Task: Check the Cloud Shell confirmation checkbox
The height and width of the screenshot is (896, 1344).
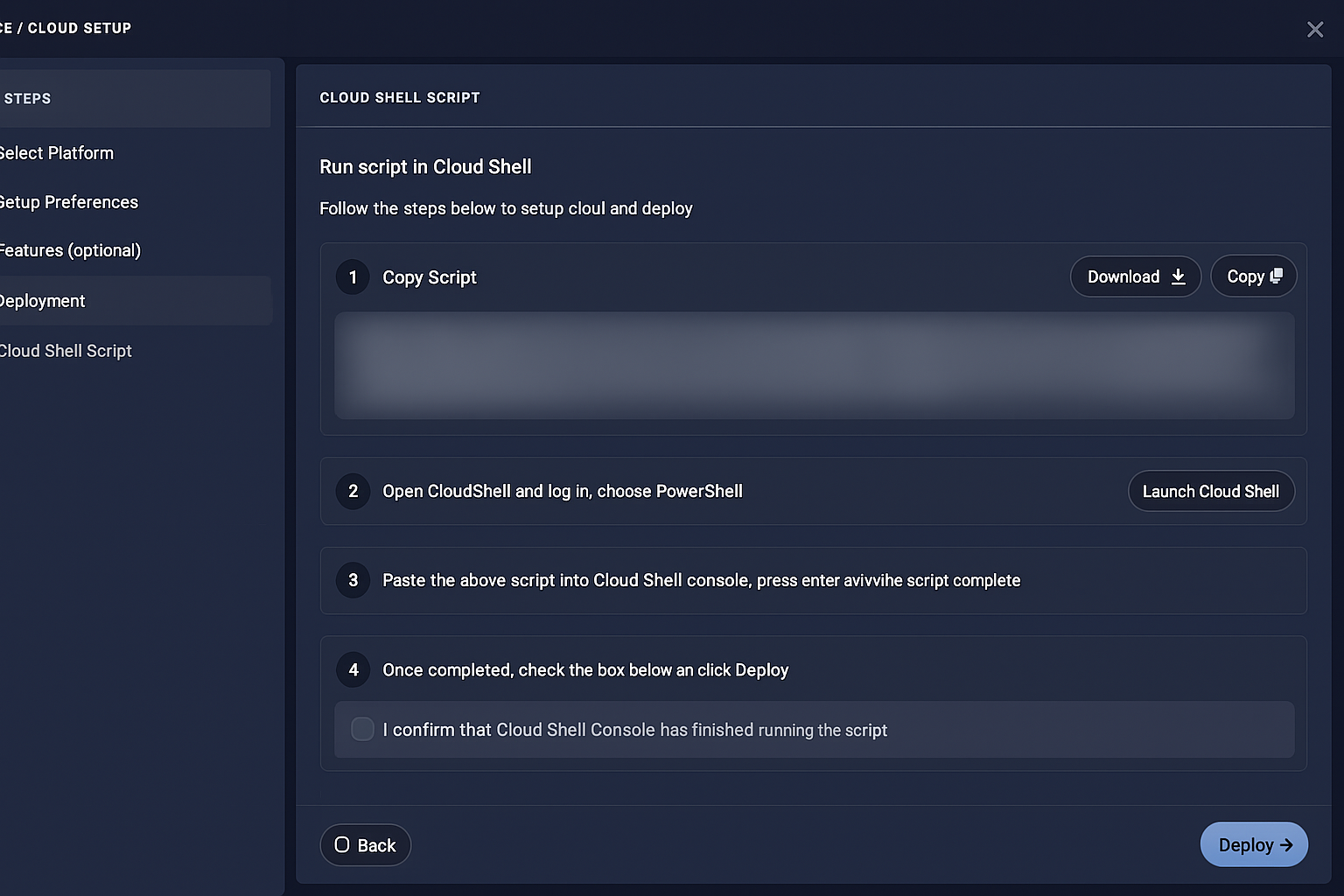Action: point(362,729)
